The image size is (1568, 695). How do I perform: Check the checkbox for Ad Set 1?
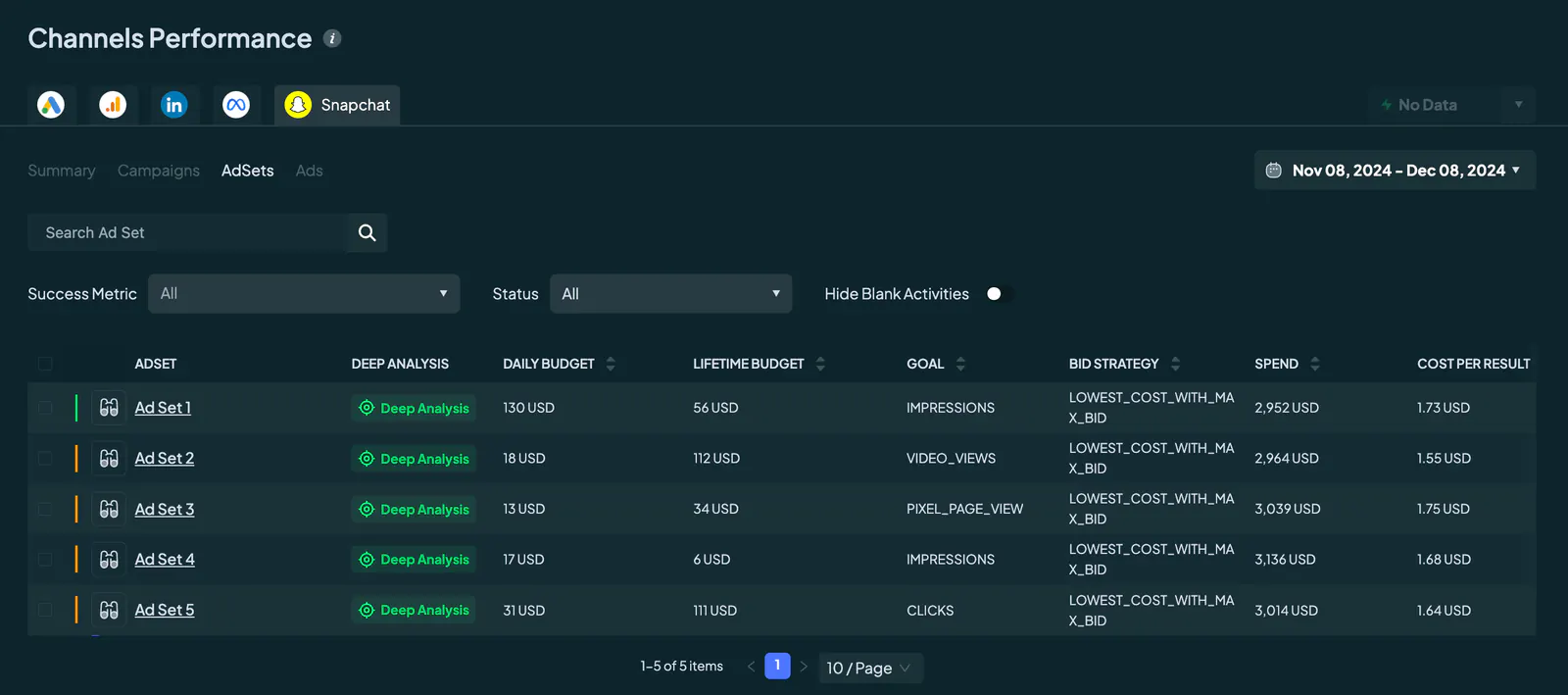(x=45, y=408)
